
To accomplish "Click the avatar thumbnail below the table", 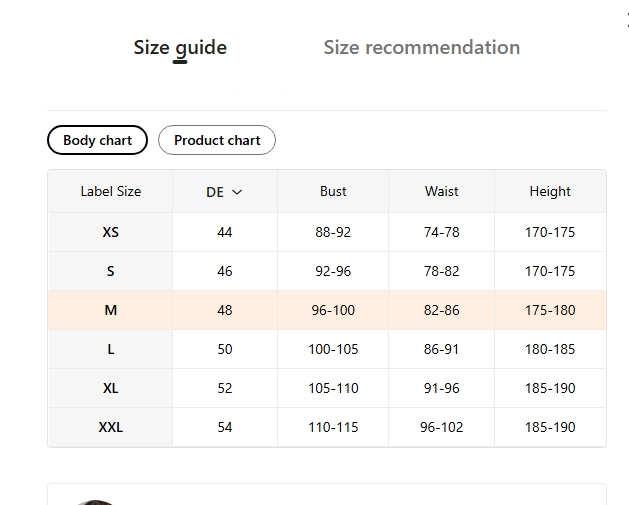I will coord(95,500).
